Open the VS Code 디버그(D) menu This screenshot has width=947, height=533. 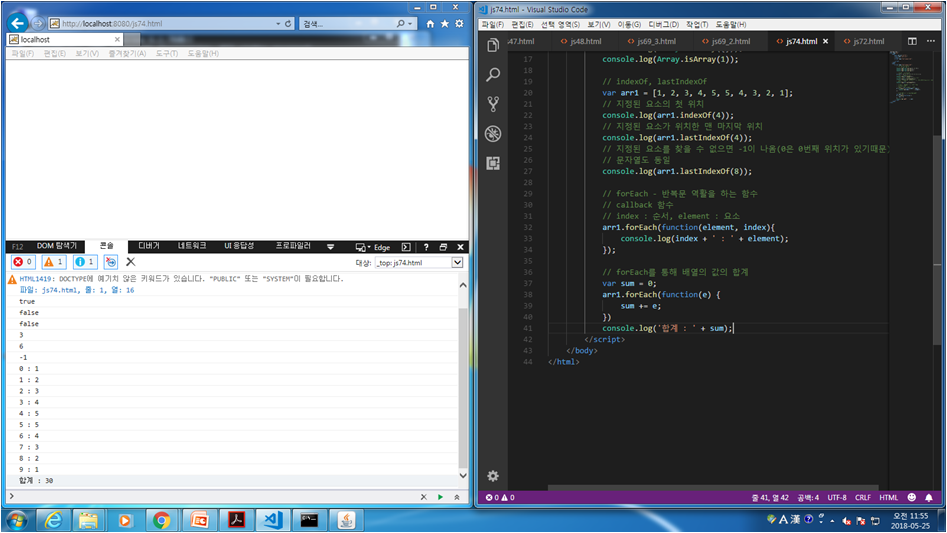663,25
